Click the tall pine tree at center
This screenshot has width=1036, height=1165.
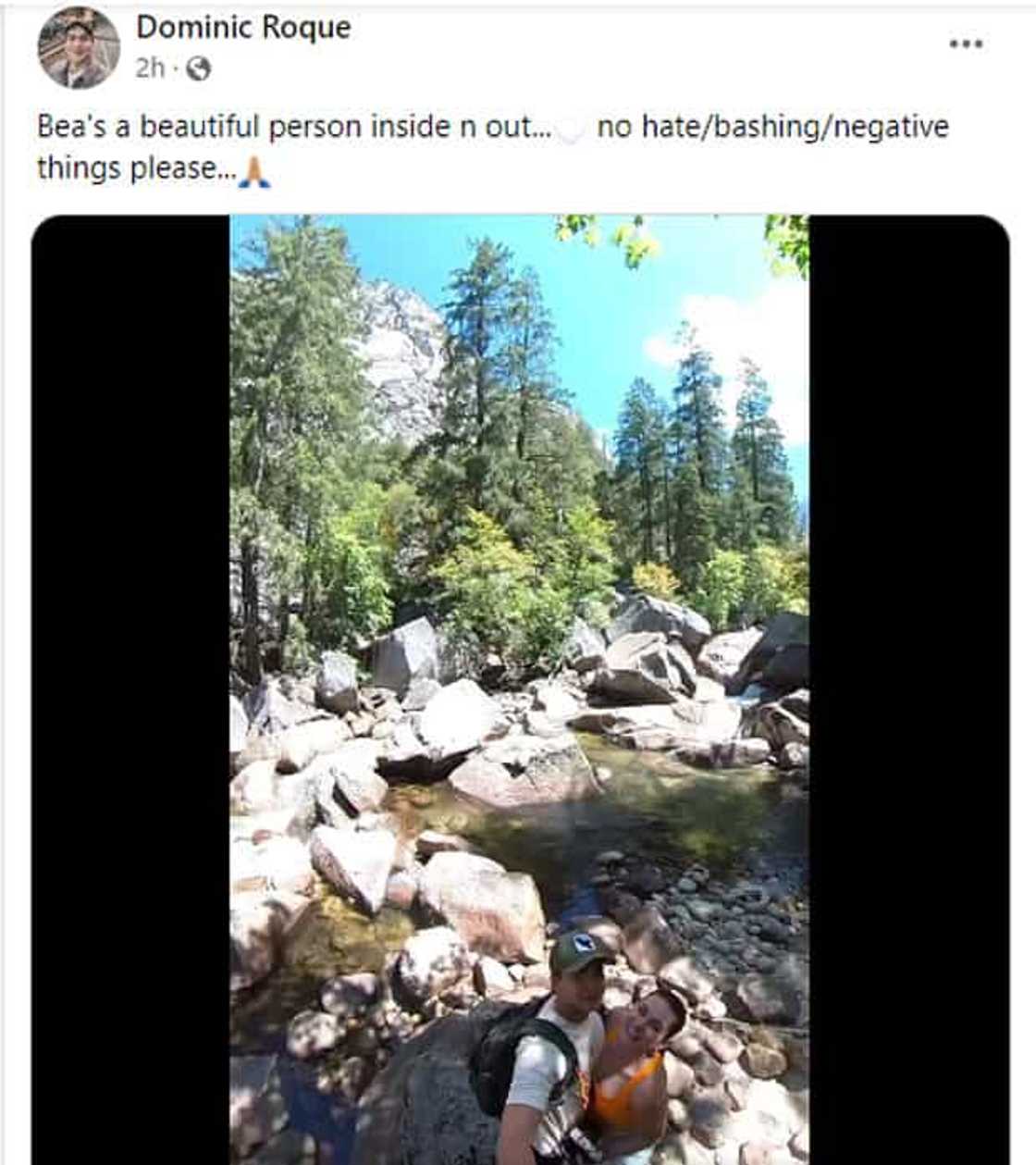[481, 370]
